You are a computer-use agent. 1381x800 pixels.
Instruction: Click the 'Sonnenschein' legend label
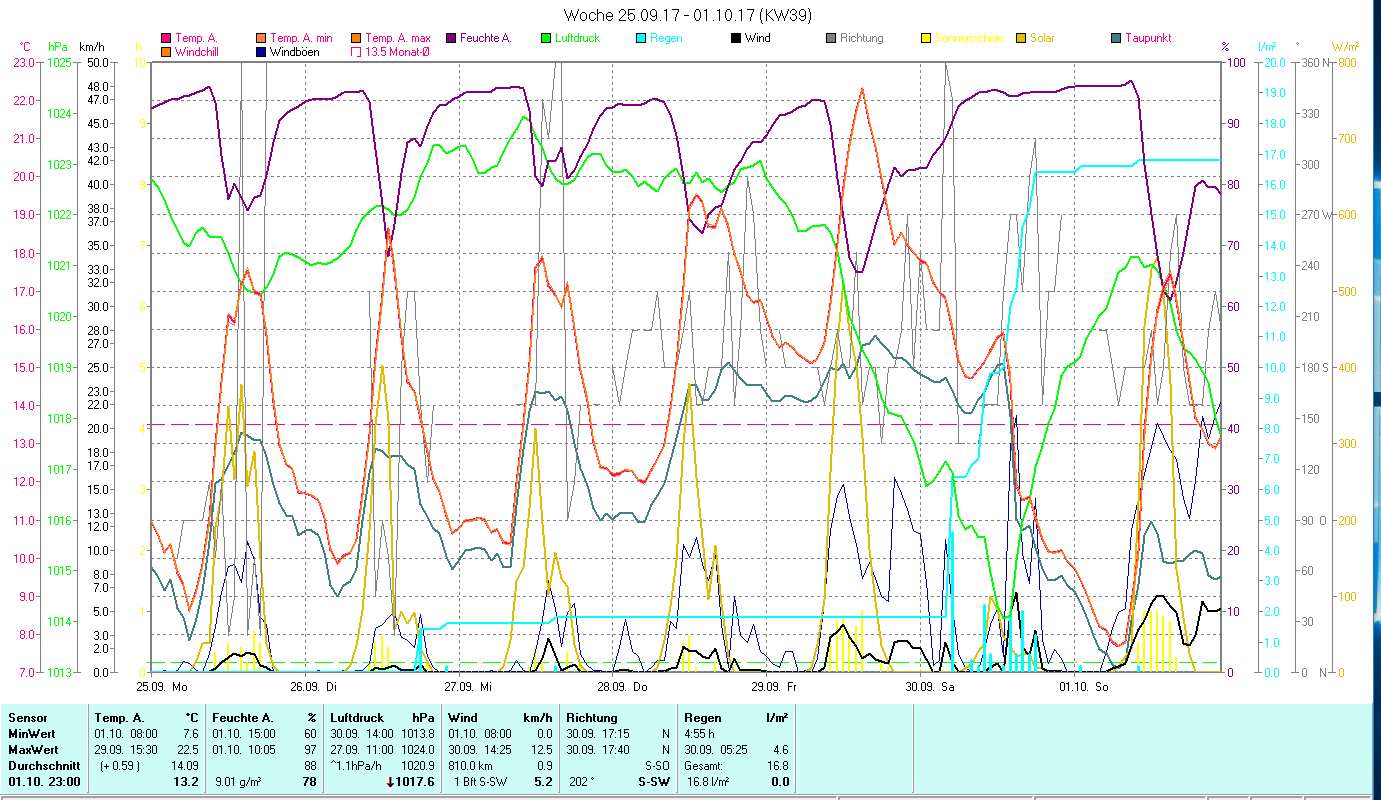pos(968,38)
